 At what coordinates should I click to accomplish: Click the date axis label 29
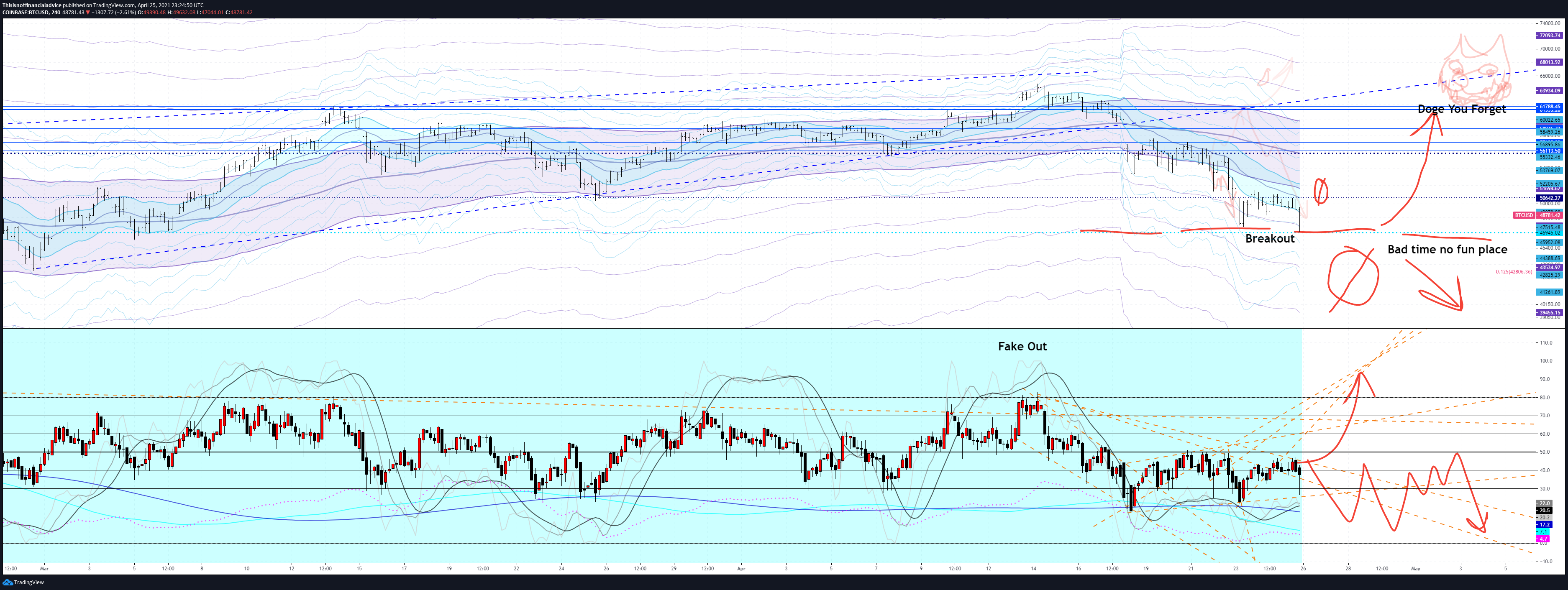pyautogui.click(x=674, y=569)
